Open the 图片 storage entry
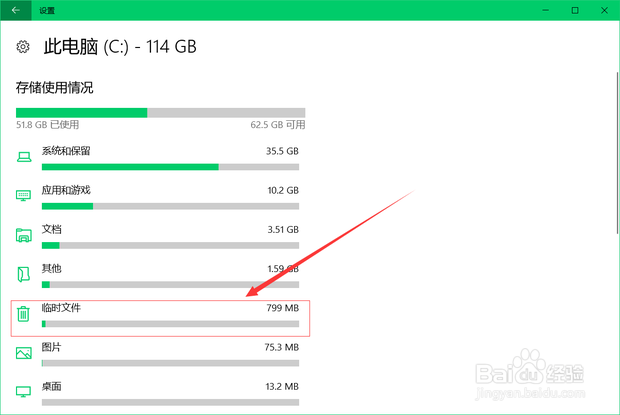 click(160, 354)
